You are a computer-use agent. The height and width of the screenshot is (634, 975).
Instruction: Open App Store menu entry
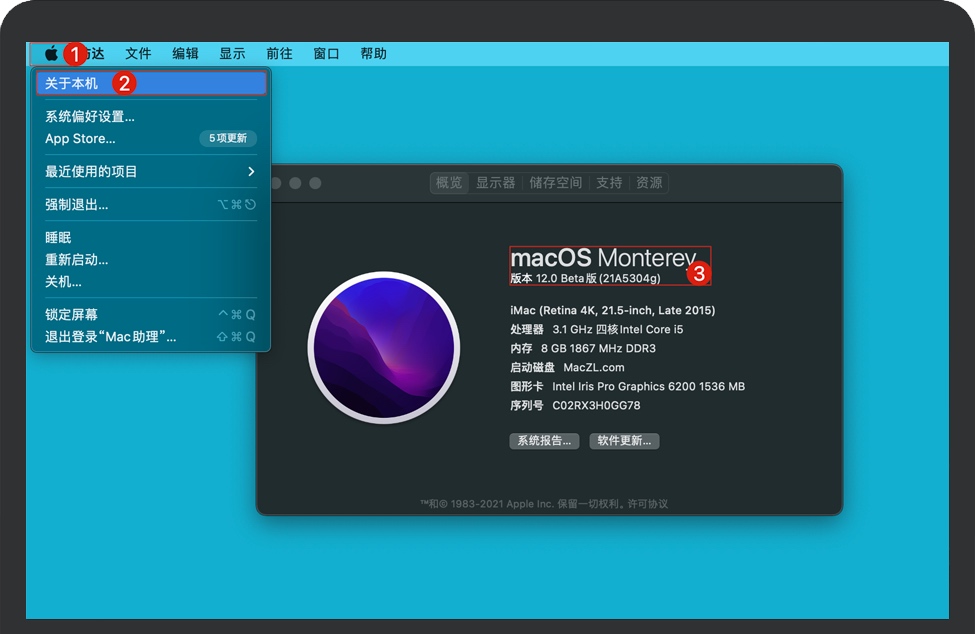pyautogui.click(x=80, y=139)
